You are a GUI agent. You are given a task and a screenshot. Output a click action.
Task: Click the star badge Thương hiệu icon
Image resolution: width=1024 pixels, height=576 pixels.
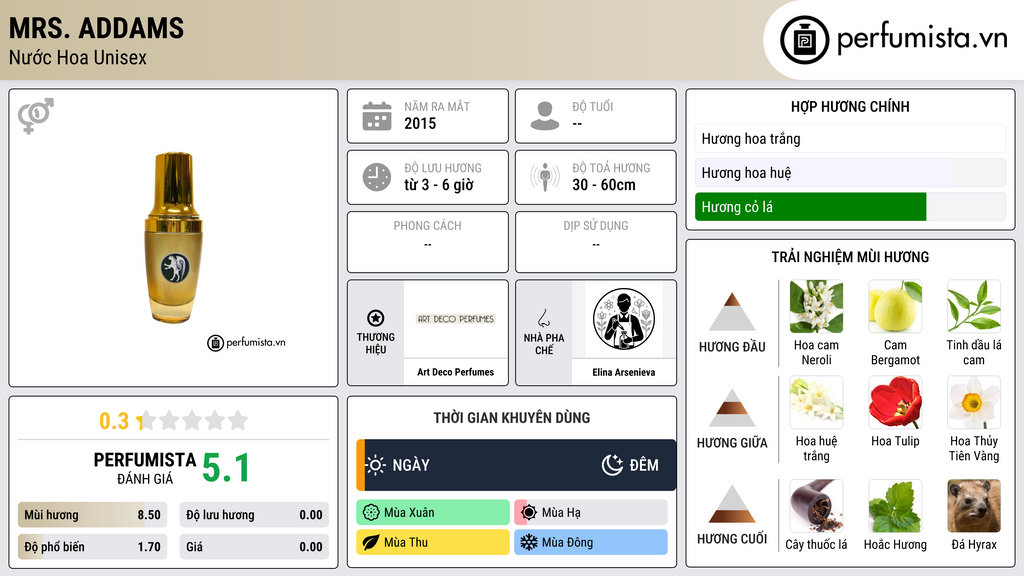(376, 318)
